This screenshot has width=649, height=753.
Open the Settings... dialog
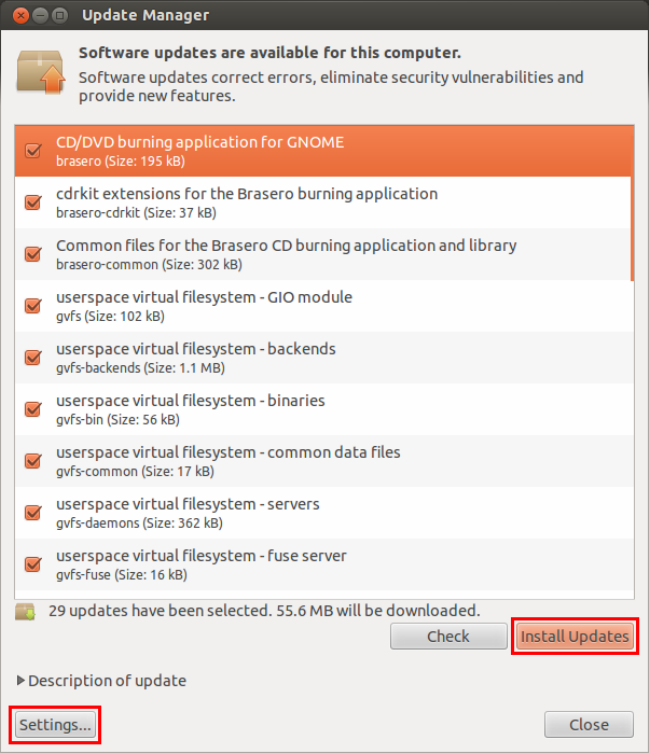pyautogui.click(x=55, y=725)
